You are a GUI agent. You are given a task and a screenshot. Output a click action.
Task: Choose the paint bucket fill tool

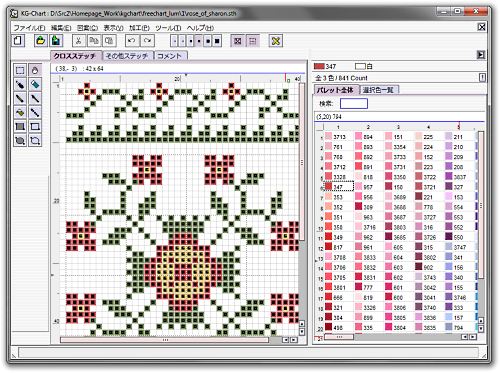point(20,112)
